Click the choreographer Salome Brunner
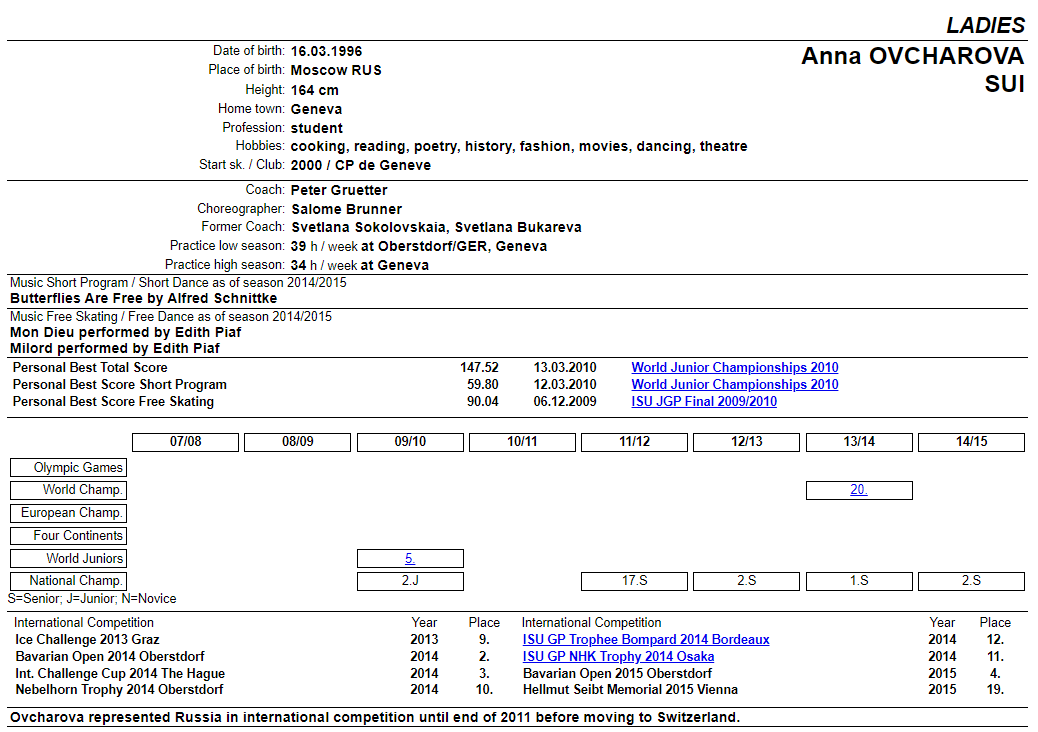The image size is (1038, 732). 347,209
